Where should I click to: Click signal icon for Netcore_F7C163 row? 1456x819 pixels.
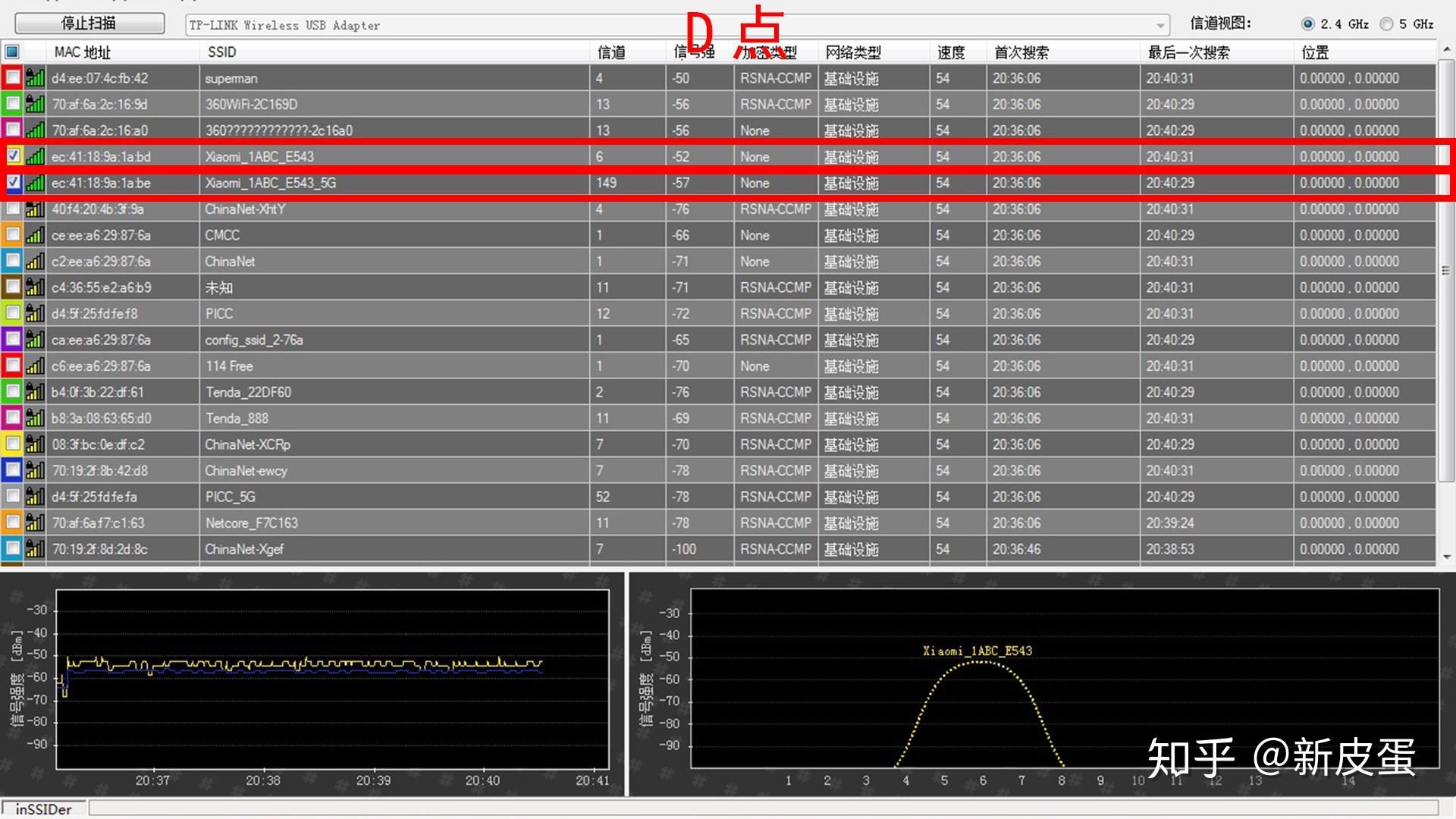click(35, 522)
